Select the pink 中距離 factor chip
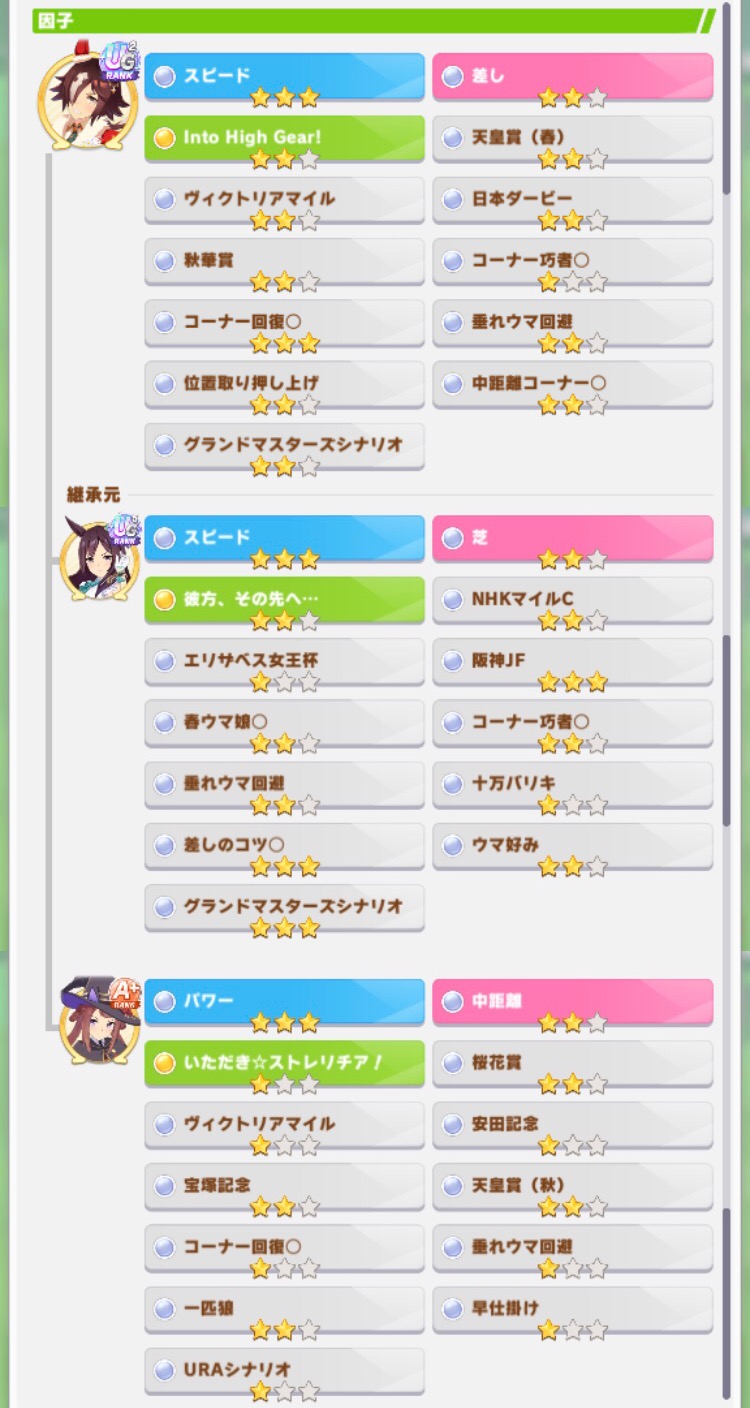 573,1002
